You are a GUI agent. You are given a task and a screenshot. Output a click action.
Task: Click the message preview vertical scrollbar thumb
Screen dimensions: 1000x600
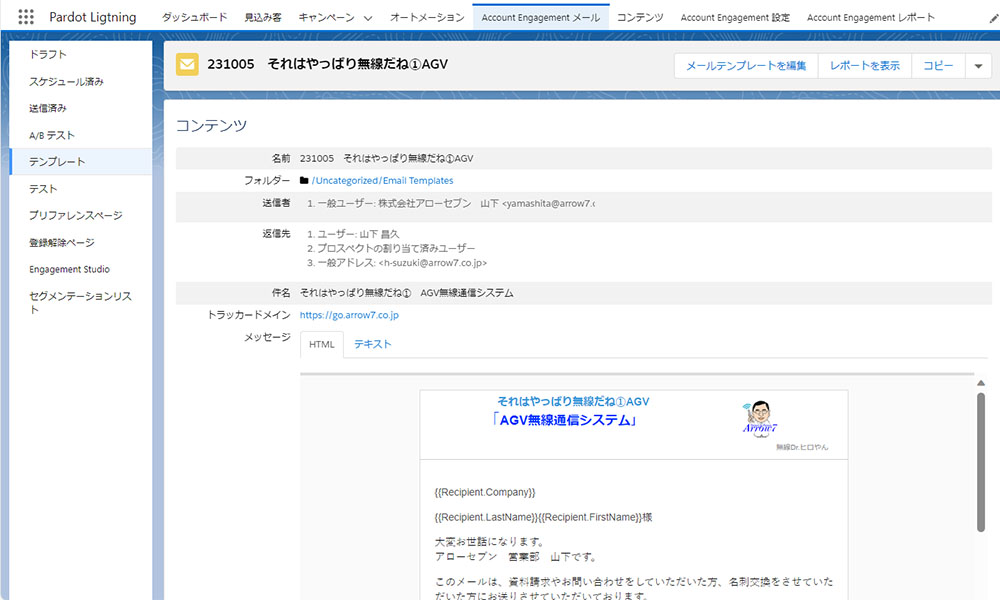(981, 462)
